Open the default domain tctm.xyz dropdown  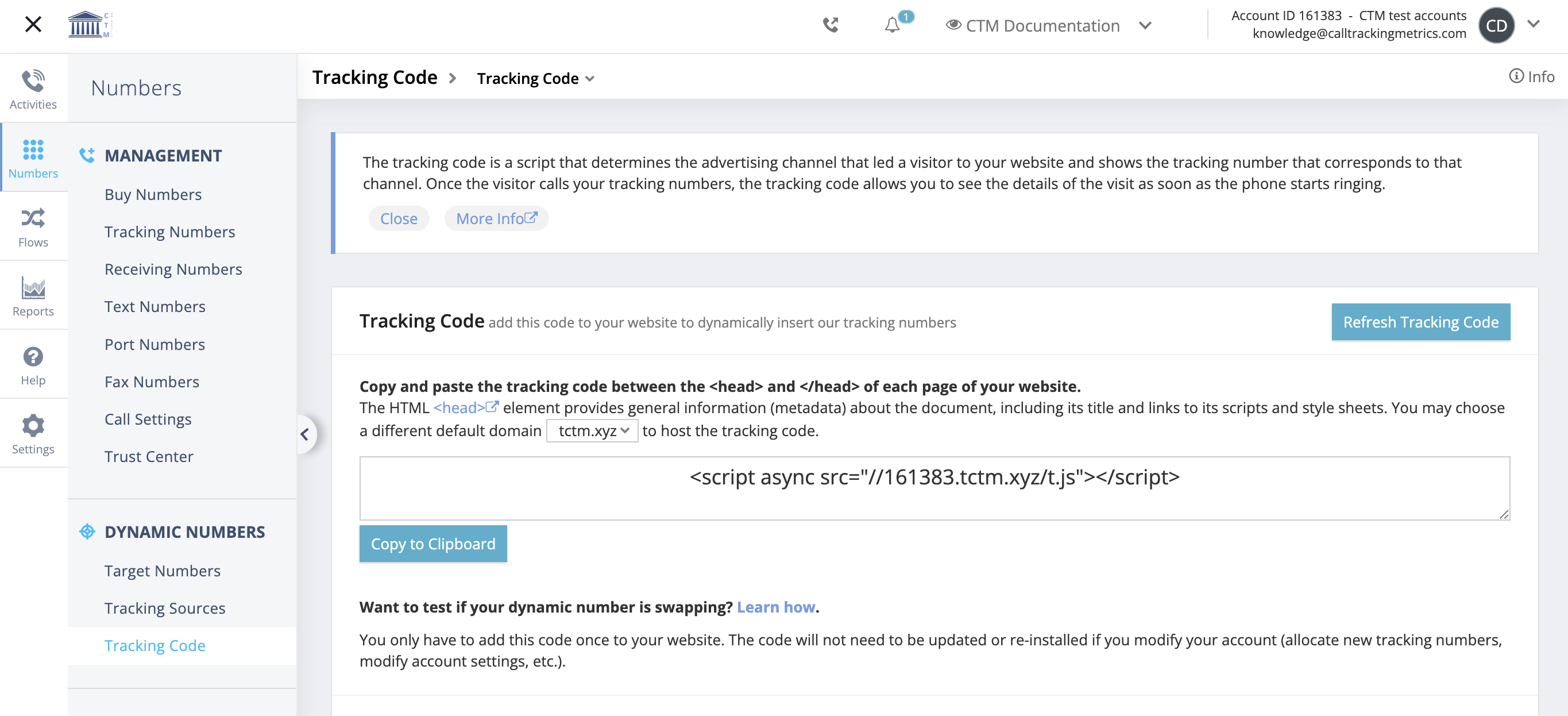coord(592,431)
